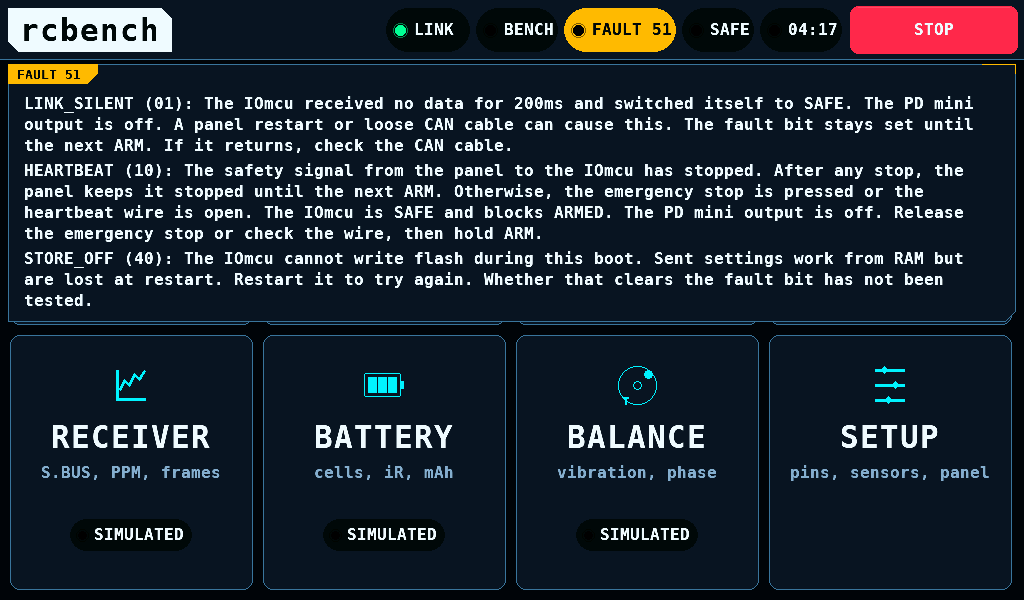Image resolution: width=1024 pixels, height=600 pixels.
Task: Open the RECEIVER tile title
Action: pyautogui.click(x=131, y=437)
